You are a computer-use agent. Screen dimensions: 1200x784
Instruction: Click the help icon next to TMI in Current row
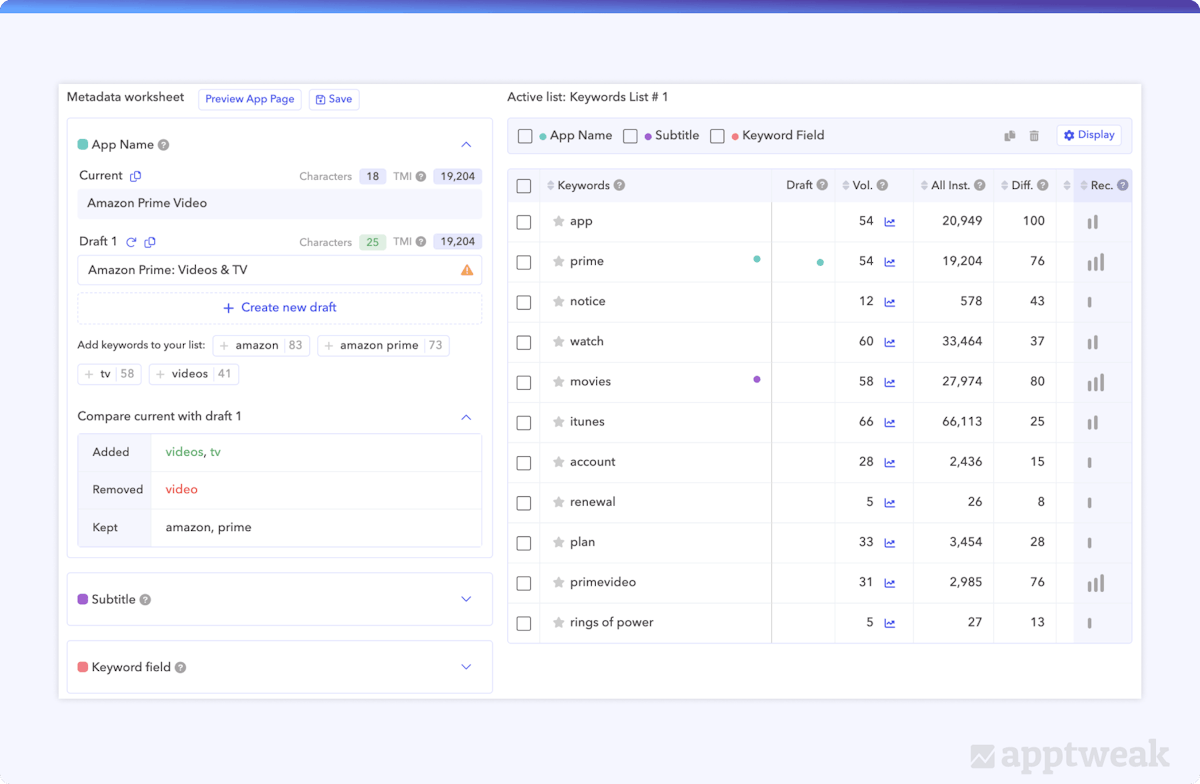tap(421, 177)
